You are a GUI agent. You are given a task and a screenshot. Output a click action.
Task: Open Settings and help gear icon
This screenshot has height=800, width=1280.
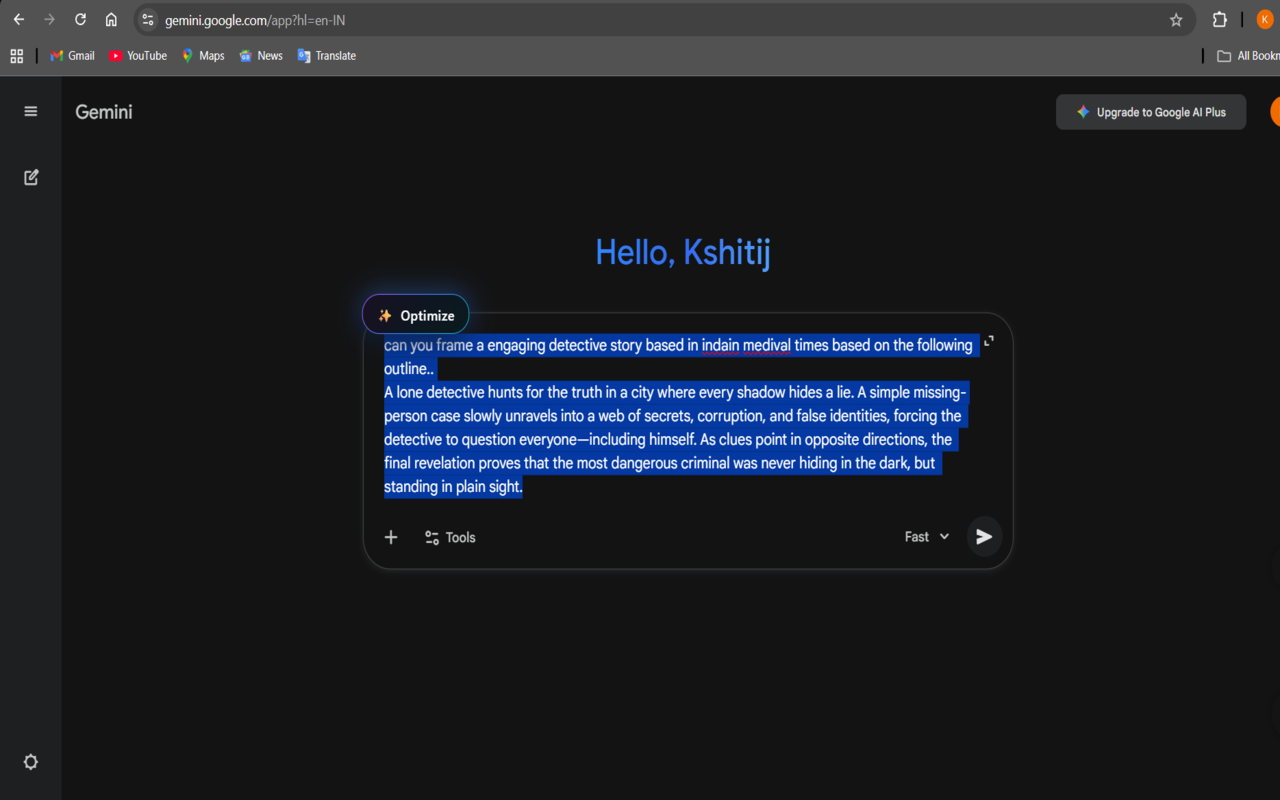pos(31,762)
